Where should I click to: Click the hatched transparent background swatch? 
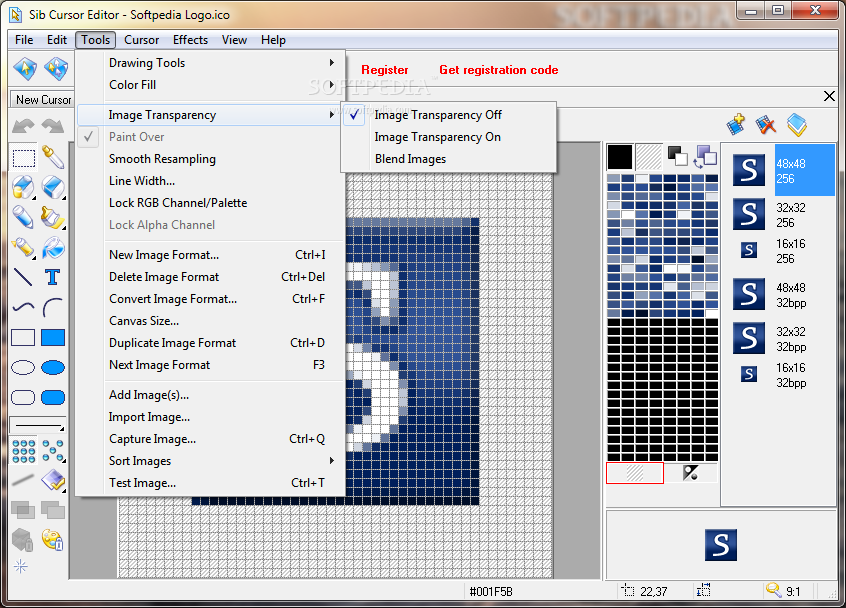(x=649, y=157)
